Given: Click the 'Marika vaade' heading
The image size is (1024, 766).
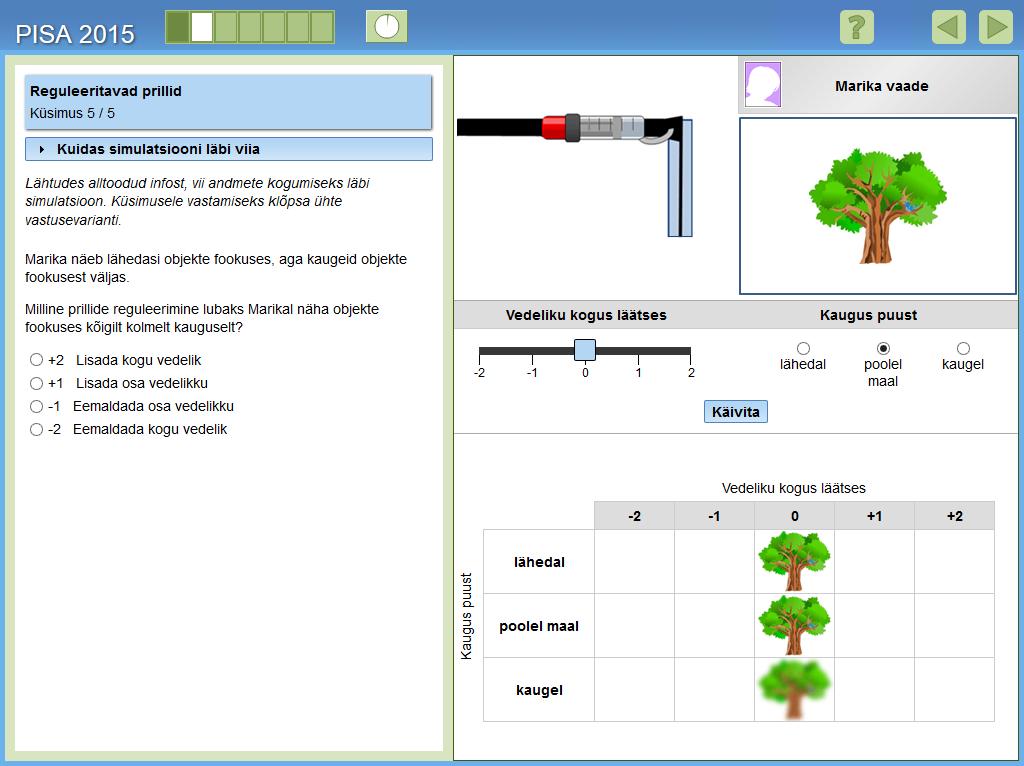Looking at the screenshot, I should click(x=881, y=86).
